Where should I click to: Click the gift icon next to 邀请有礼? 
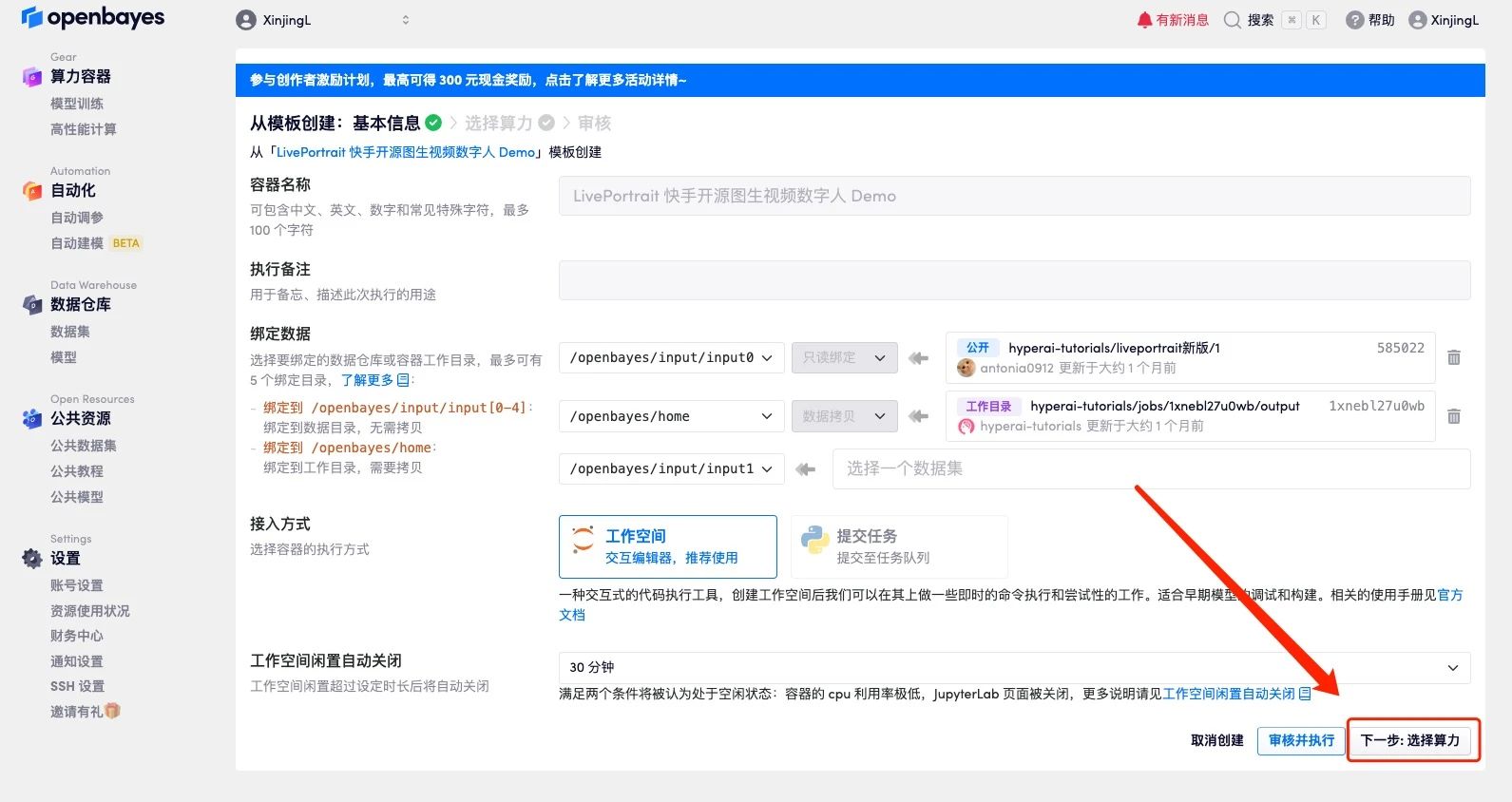pyautogui.click(x=112, y=711)
